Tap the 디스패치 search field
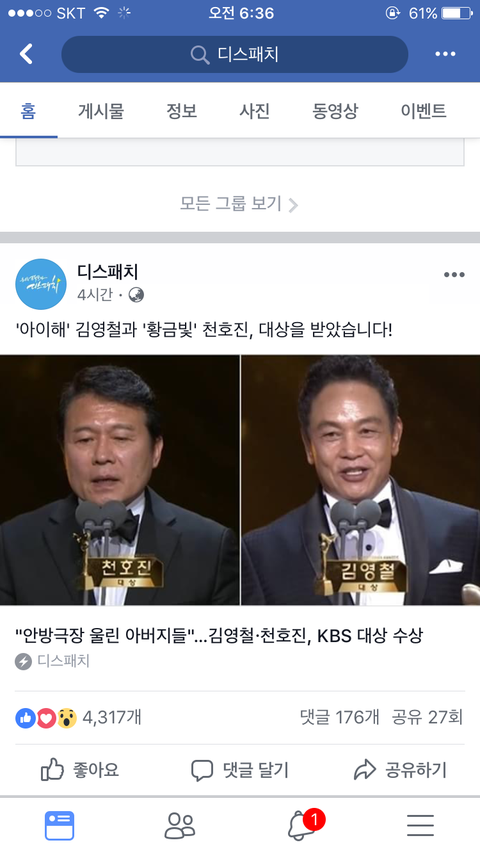Image resolution: width=480 pixels, height=854 pixels. click(235, 54)
